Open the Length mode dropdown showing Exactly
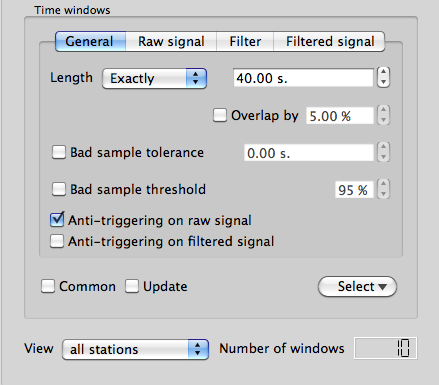Viewport: 439px width, 385px height. click(154, 79)
